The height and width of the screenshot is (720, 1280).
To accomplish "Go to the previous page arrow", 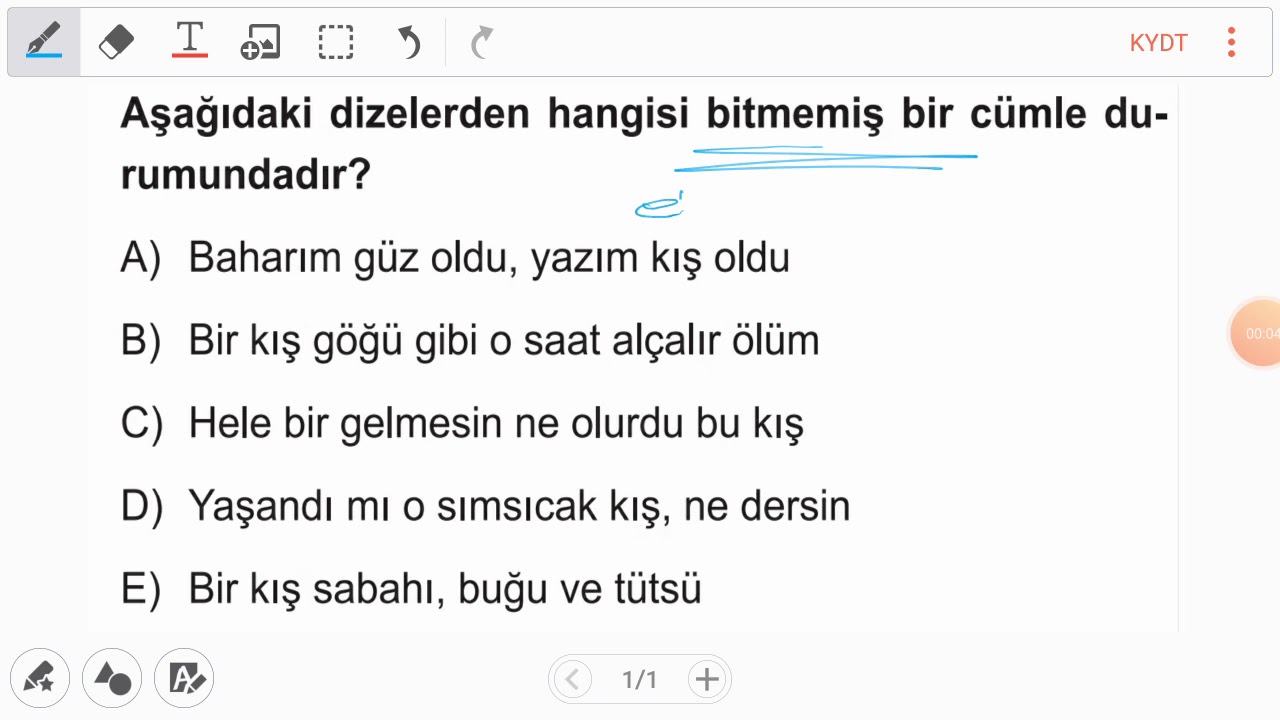I will 571,680.
